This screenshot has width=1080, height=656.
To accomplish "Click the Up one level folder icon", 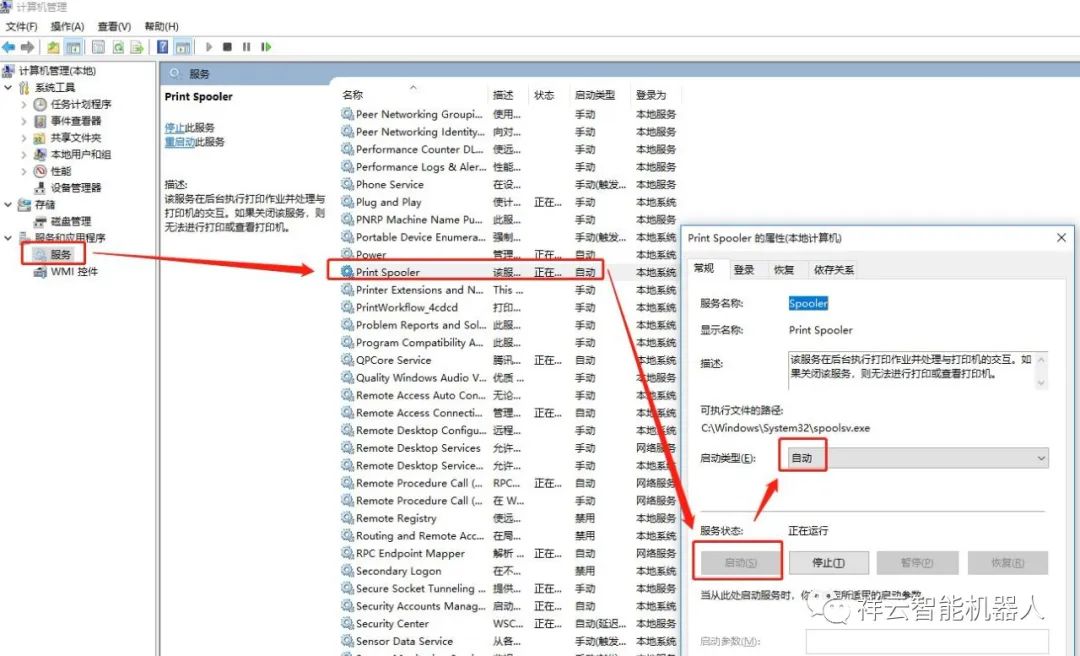I will tap(53, 47).
